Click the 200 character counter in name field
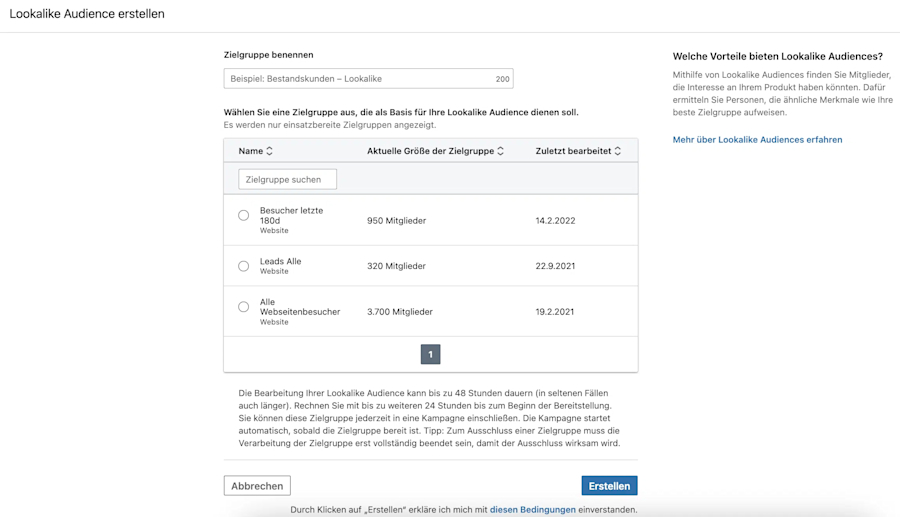Image resolution: width=900 pixels, height=517 pixels. tap(502, 79)
